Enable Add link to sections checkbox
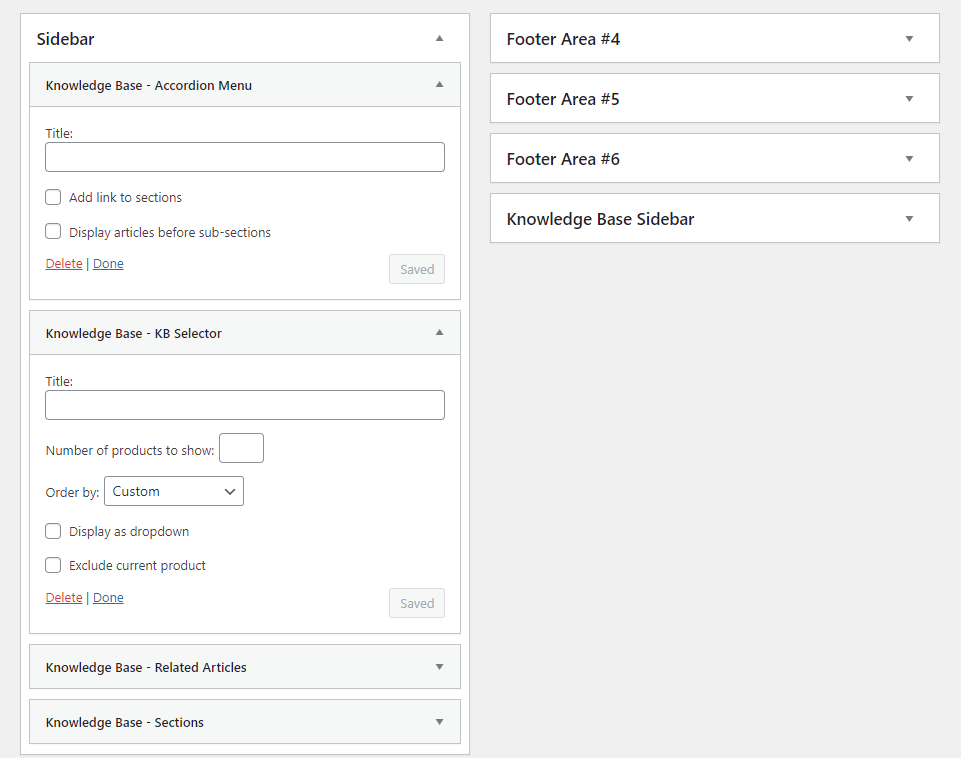The width and height of the screenshot is (961, 758). (x=54, y=198)
